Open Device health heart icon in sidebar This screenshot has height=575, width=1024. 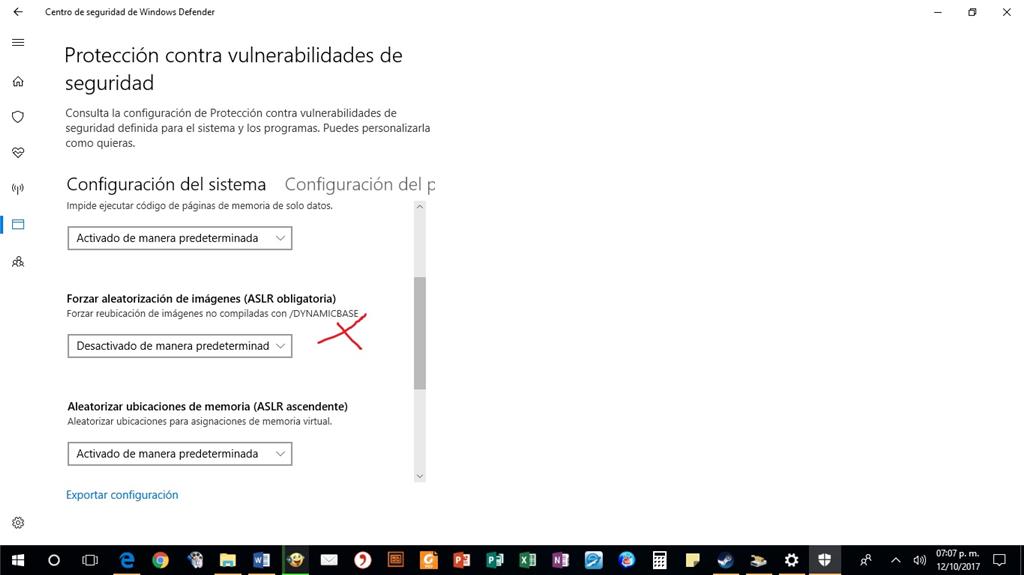click(18, 152)
